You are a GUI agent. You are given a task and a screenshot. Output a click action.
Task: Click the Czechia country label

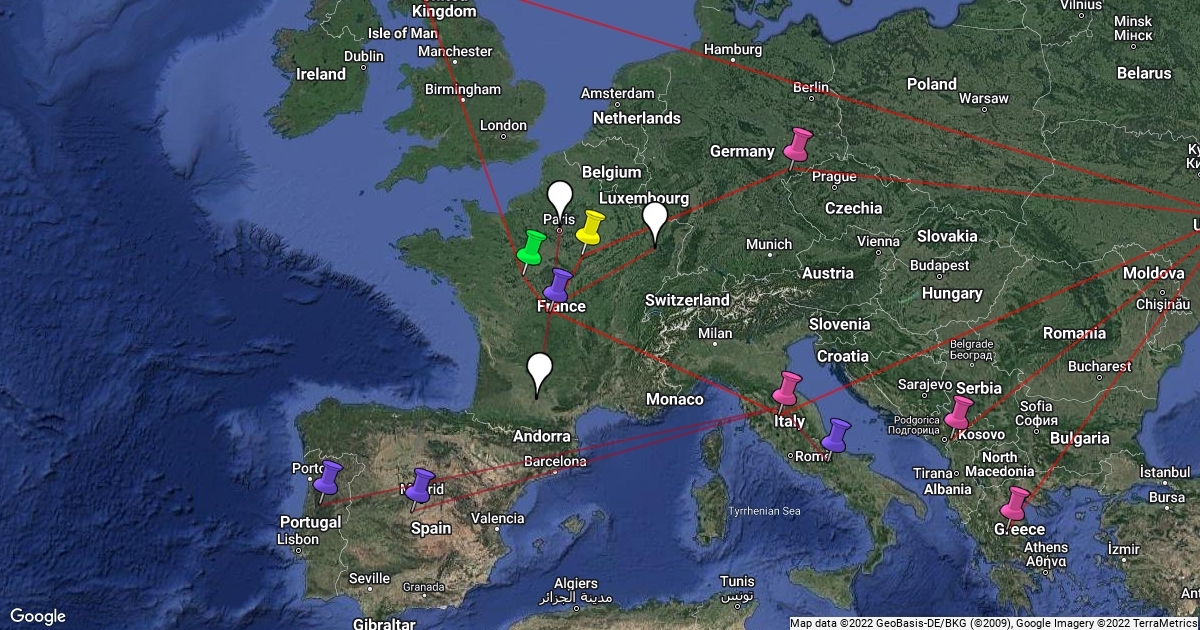click(853, 208)
